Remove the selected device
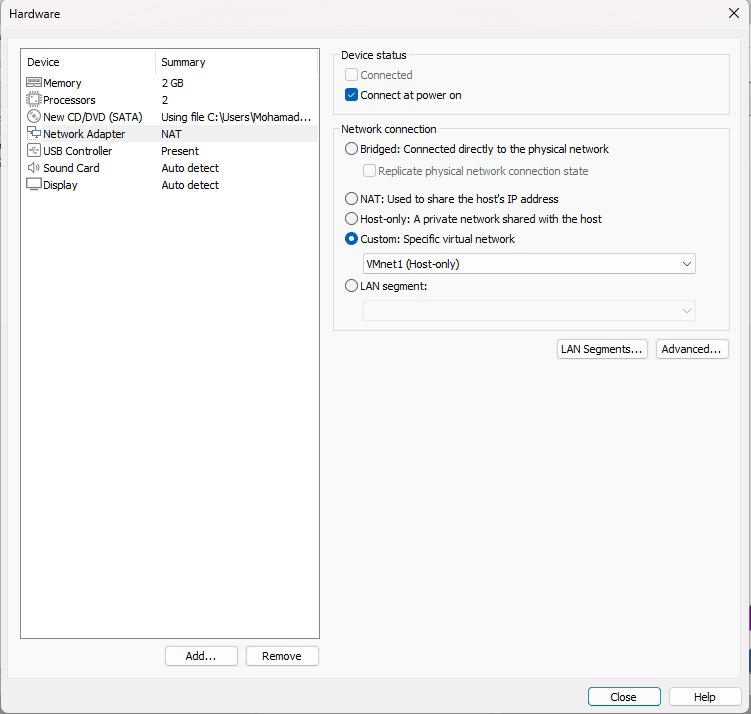The image size is (751, 714). click(282, 656)
